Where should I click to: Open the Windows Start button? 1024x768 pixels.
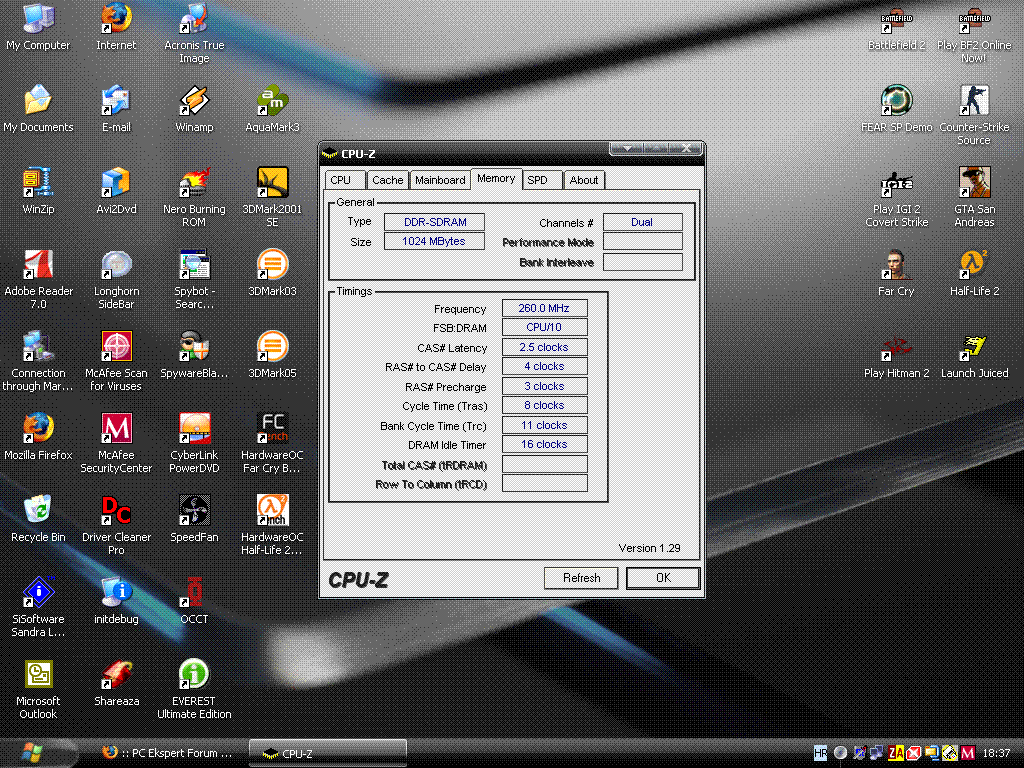click(40, 753)
